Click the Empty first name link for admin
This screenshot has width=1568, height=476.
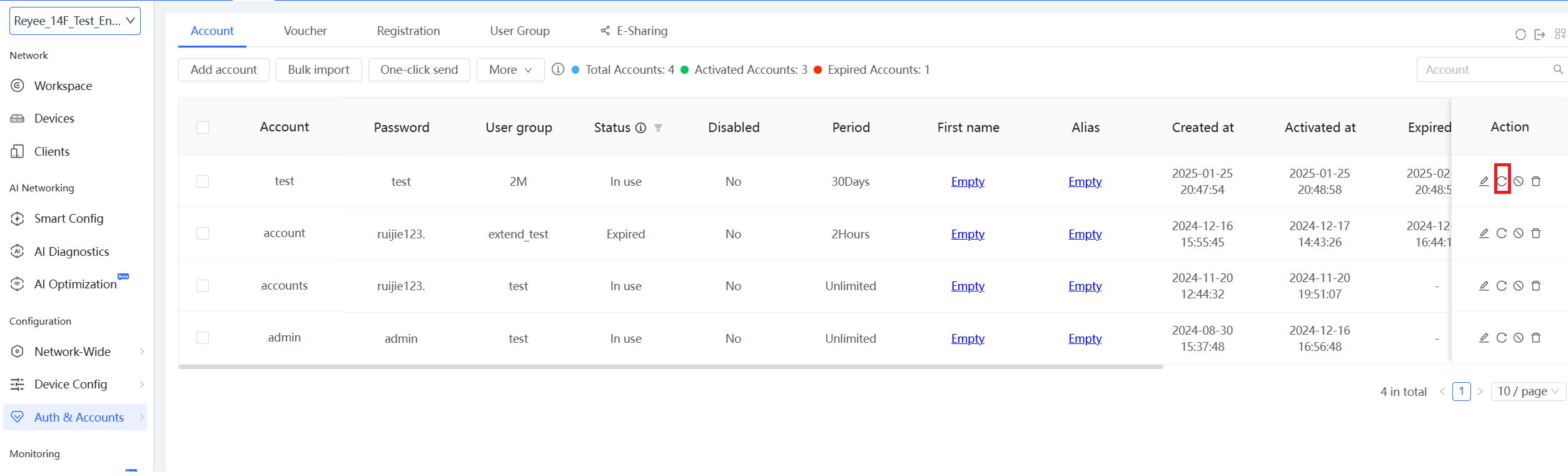(968, 338)
